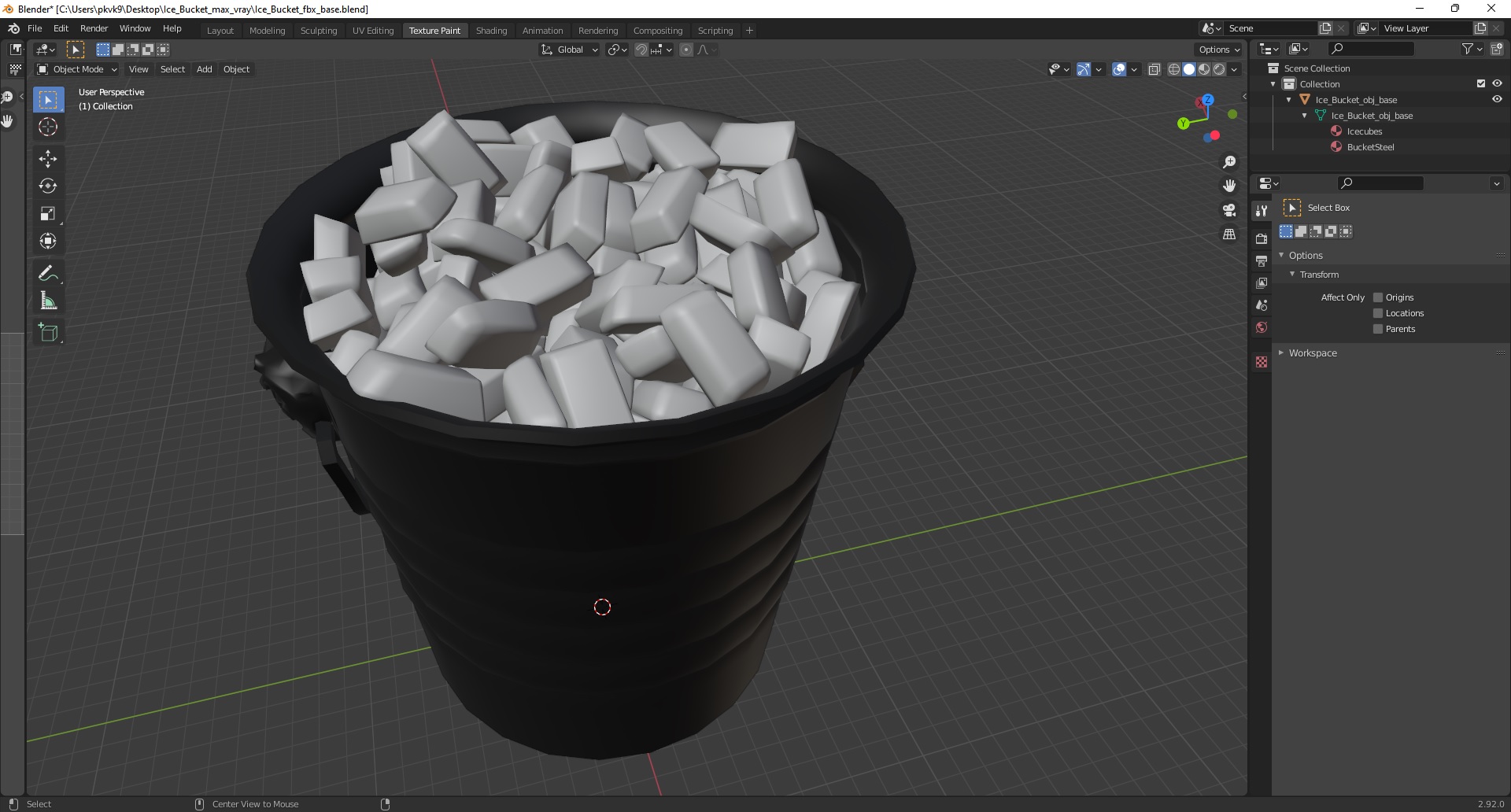Screen dimensions: 1511x812
Task: Hide Ice_Bucket_obj_base object via eye icon
Action: coord(1497,99)
